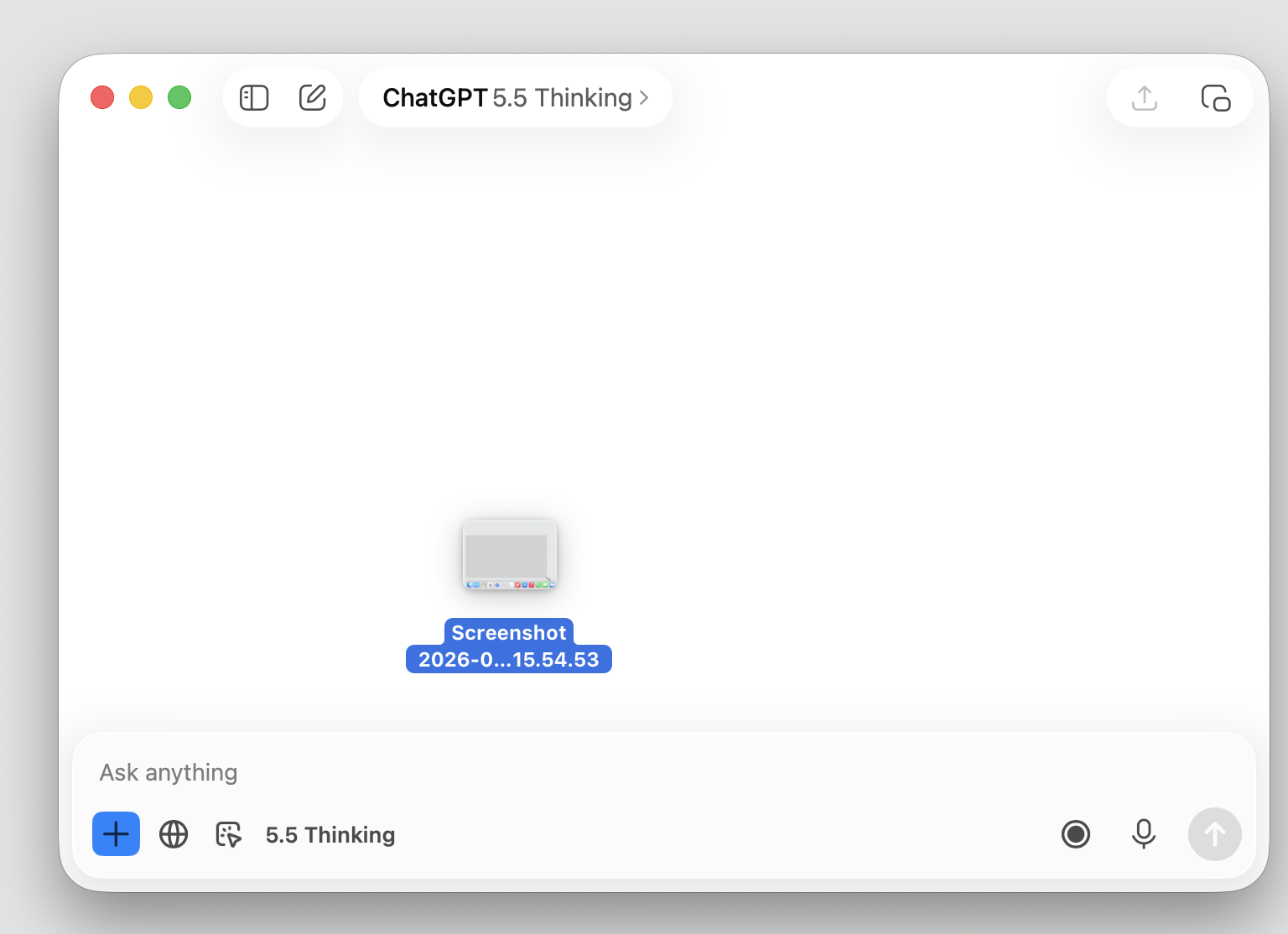Click the record circle icon
The image size is (1288, 934).
pyautogui.click(x=1076, y=834)
